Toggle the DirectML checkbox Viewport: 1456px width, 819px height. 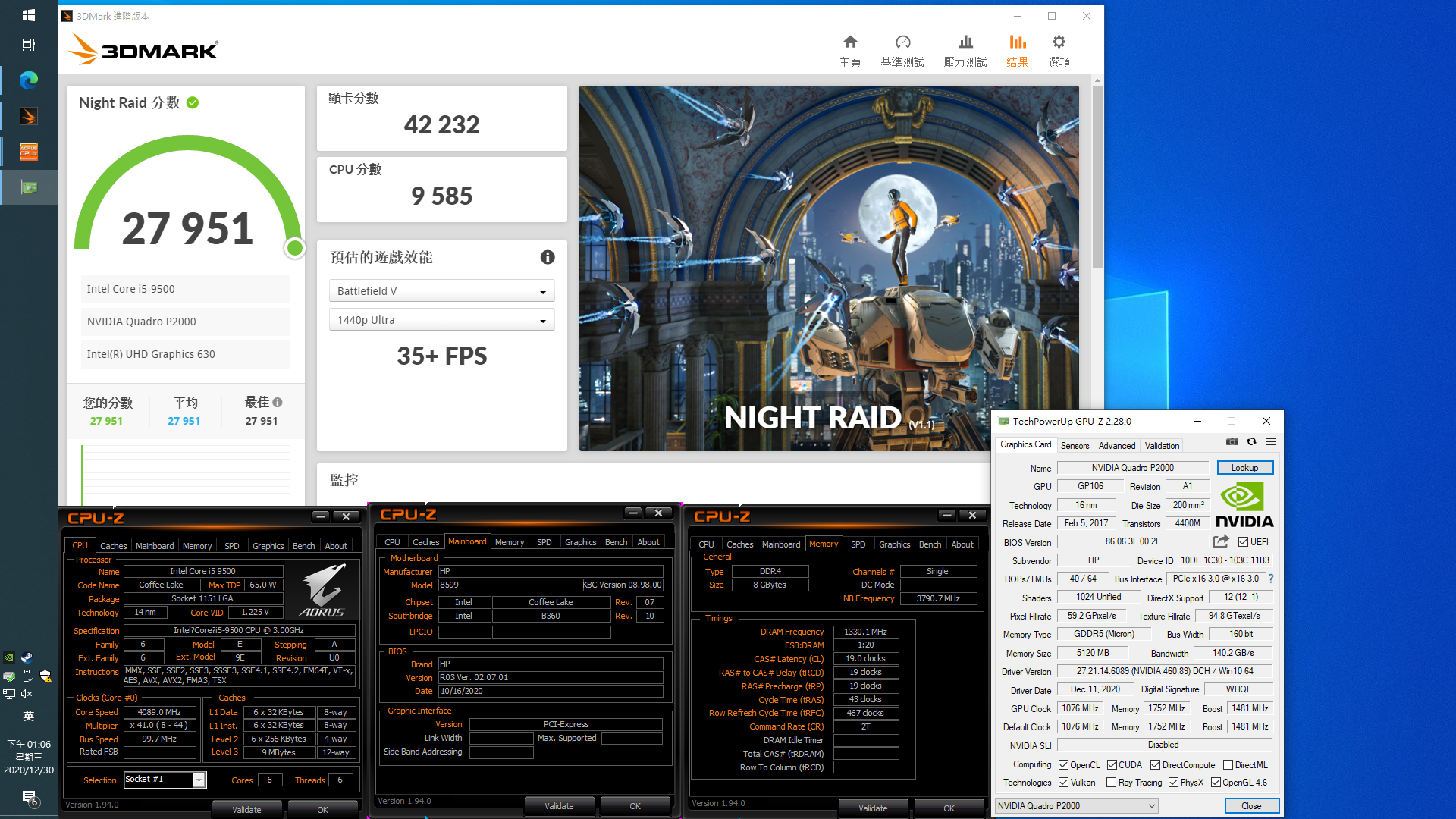click(1228, 765)
